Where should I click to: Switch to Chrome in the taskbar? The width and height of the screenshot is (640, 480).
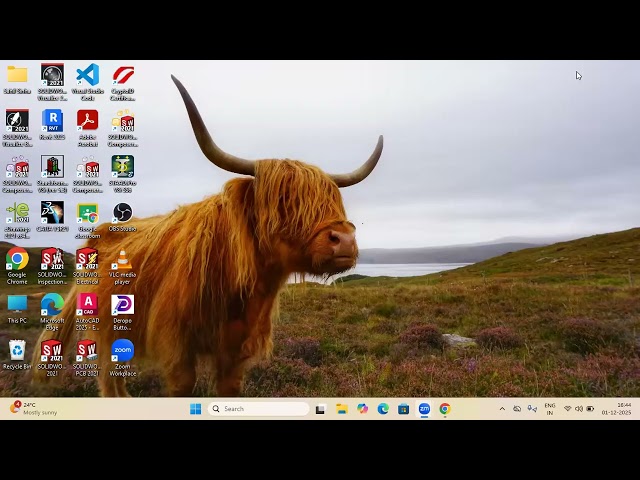pos(445,409)
